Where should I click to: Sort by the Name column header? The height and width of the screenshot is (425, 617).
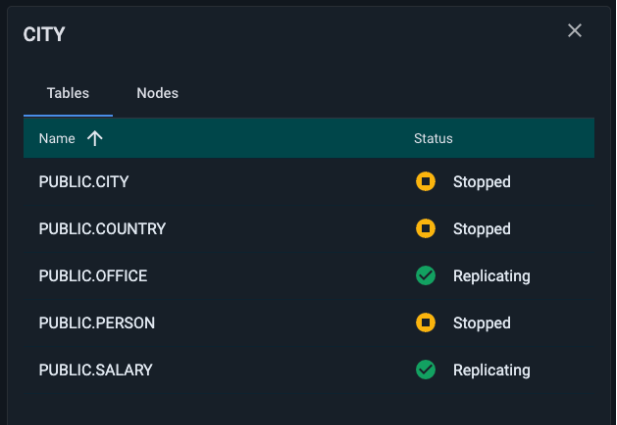pos(57,139)
